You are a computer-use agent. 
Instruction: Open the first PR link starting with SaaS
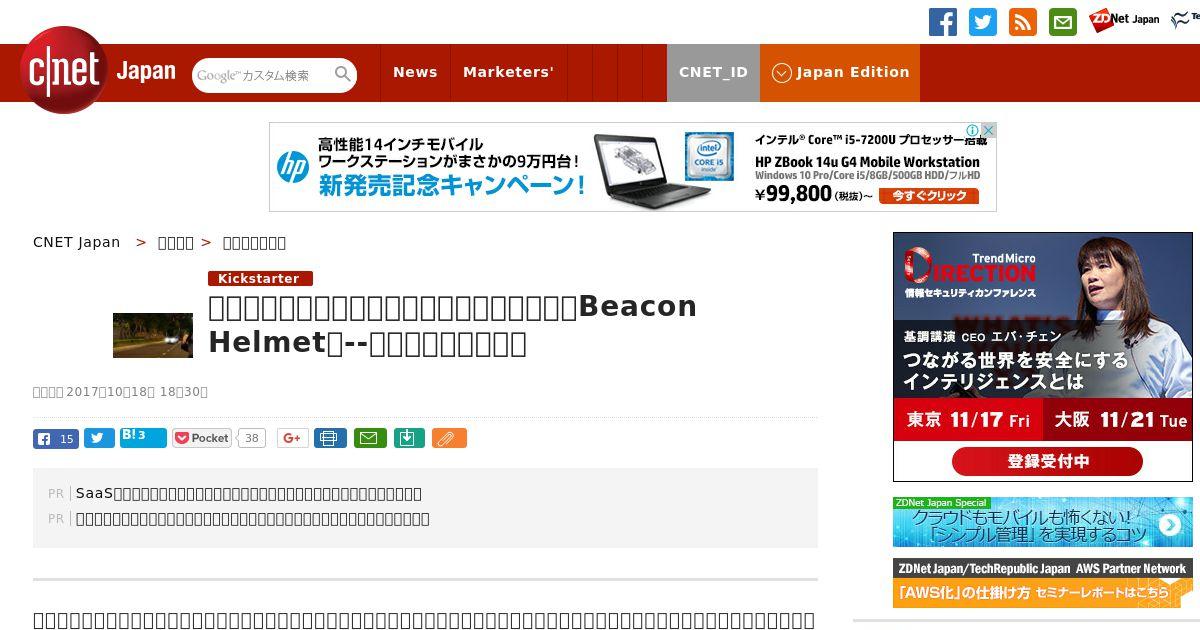[x=249, y=493]
